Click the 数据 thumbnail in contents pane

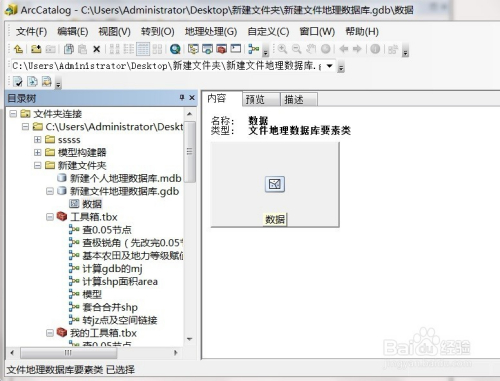(x=275, y=184)
